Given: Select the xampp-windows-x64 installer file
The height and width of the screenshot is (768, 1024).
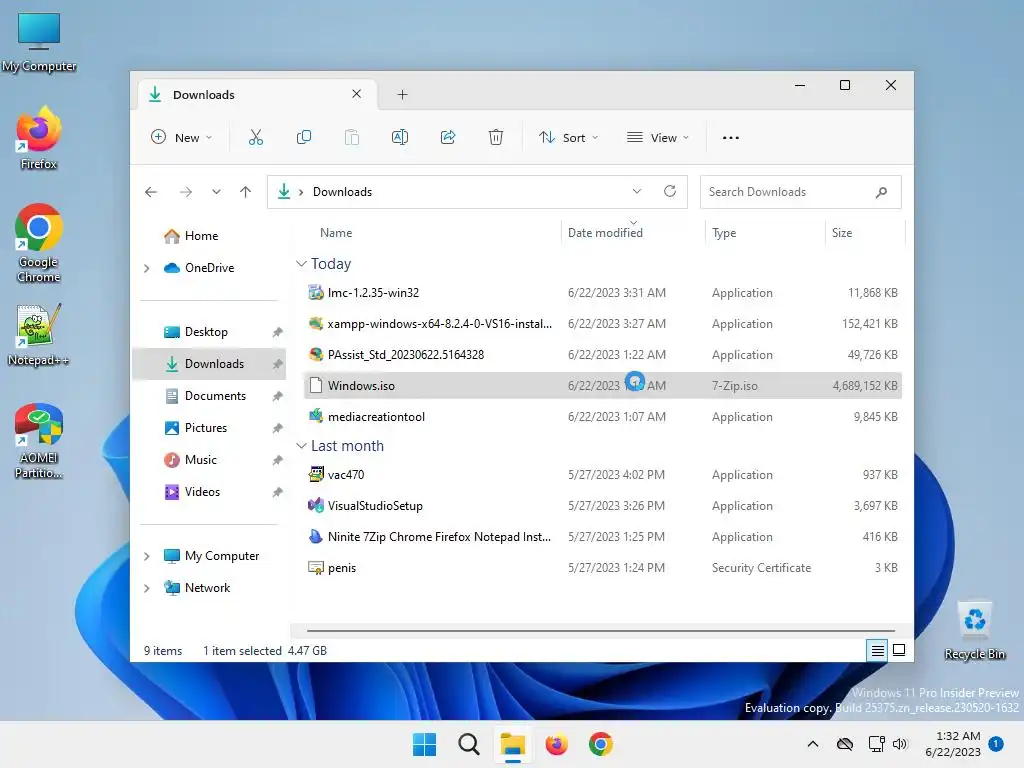Looking at the screenshot, I should click(x=603, y=324).
